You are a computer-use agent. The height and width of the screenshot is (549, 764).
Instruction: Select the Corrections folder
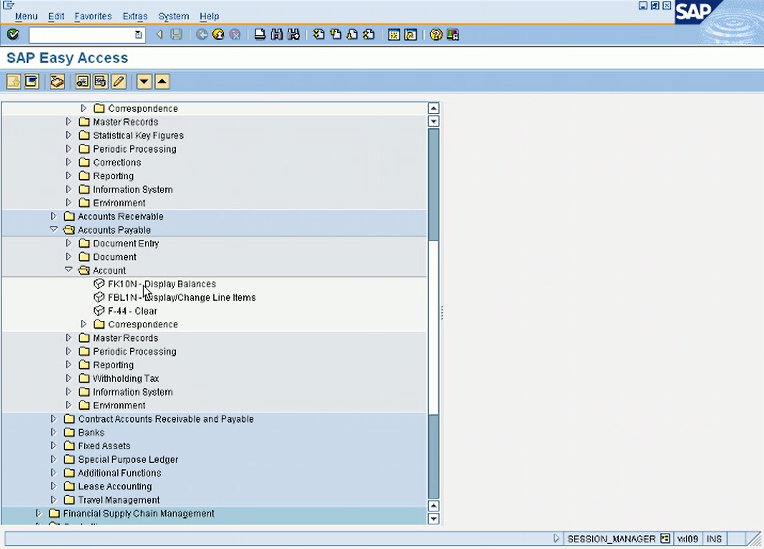(x=117, y=162)
